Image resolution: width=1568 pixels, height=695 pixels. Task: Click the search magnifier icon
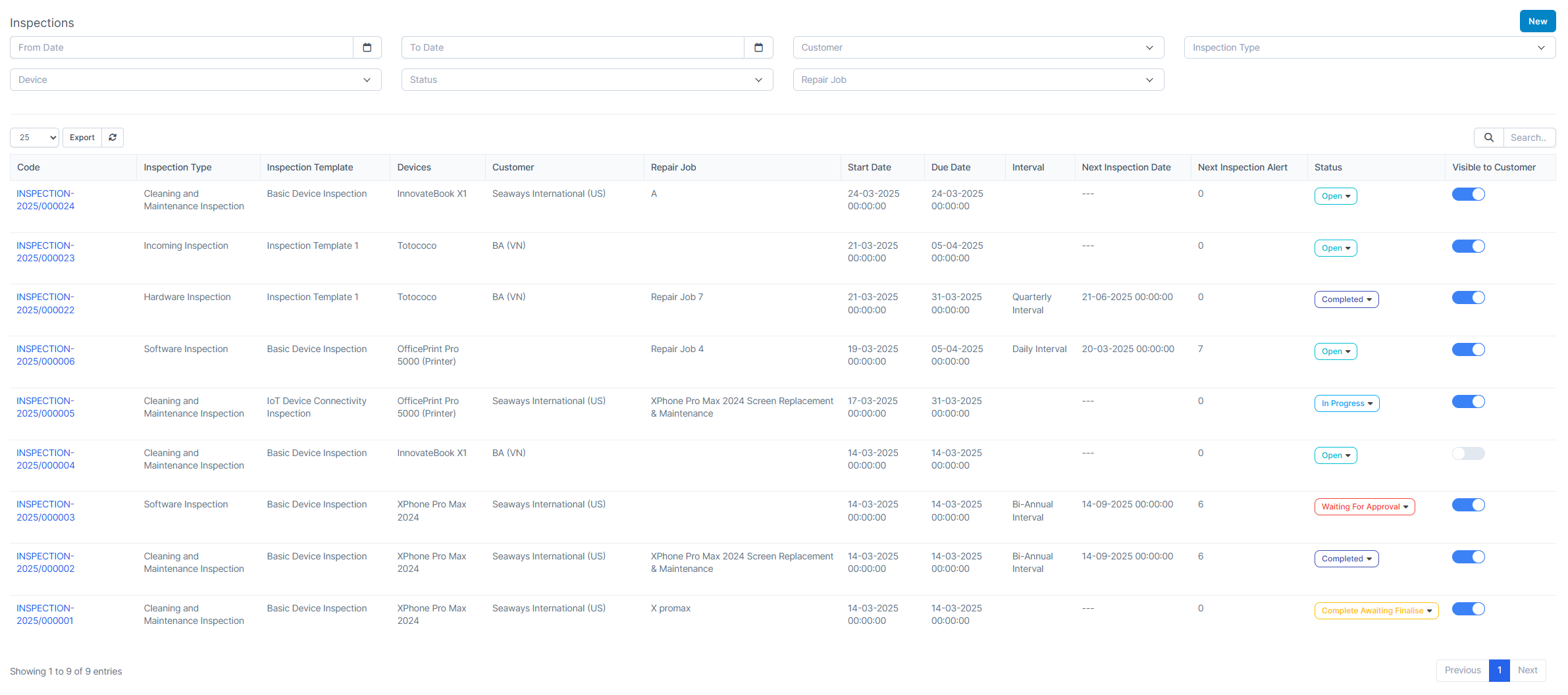click(1488, 138)
